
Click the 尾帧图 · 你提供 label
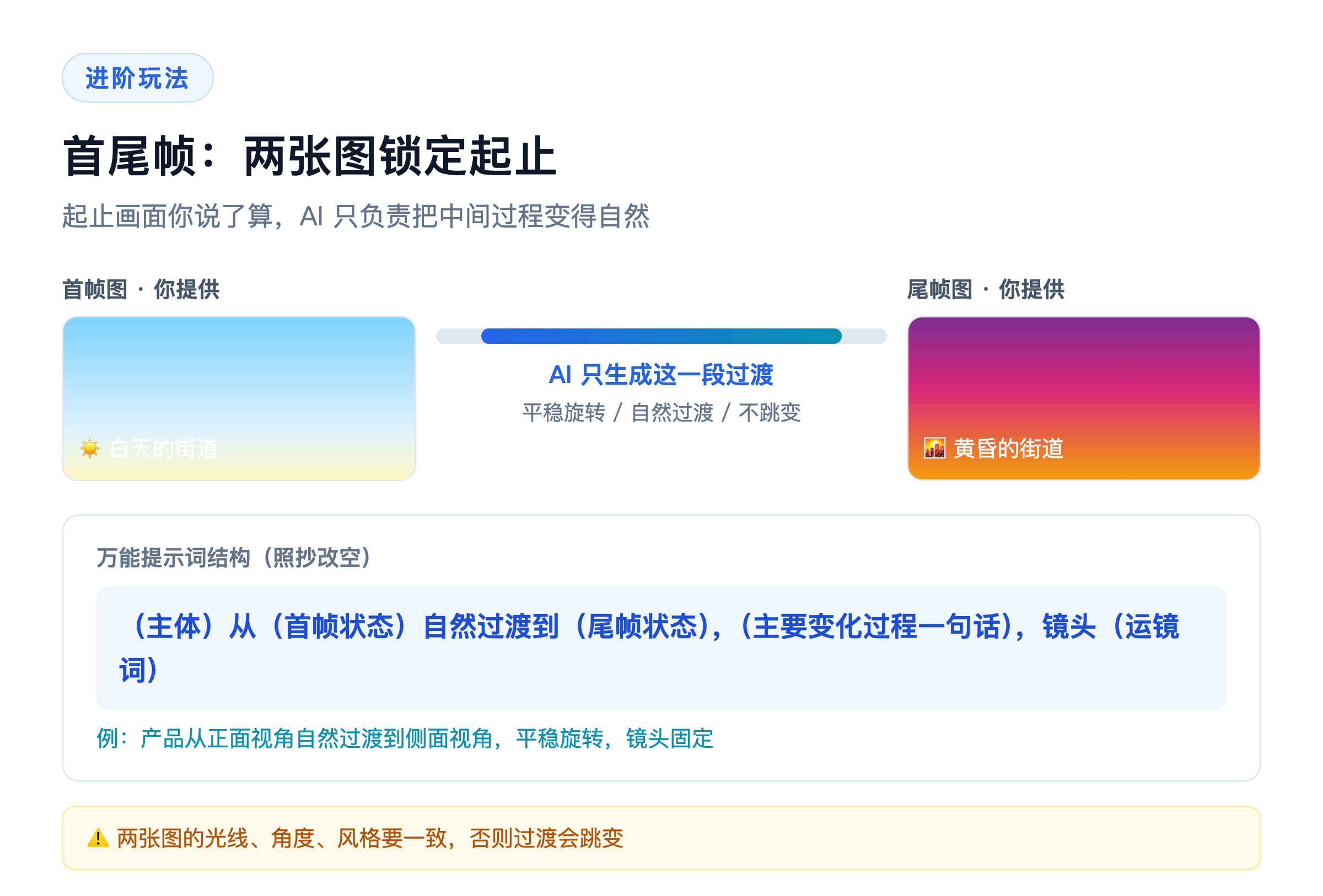[x=986, y=289]
